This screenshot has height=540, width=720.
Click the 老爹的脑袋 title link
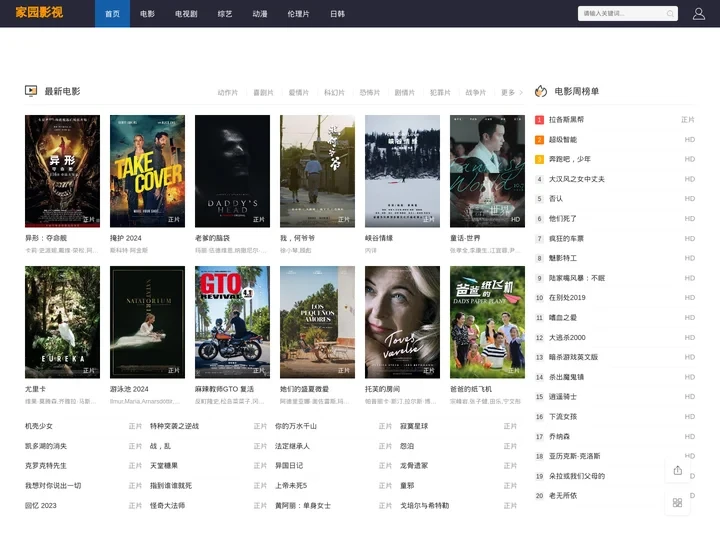click(x=212, y=238)
